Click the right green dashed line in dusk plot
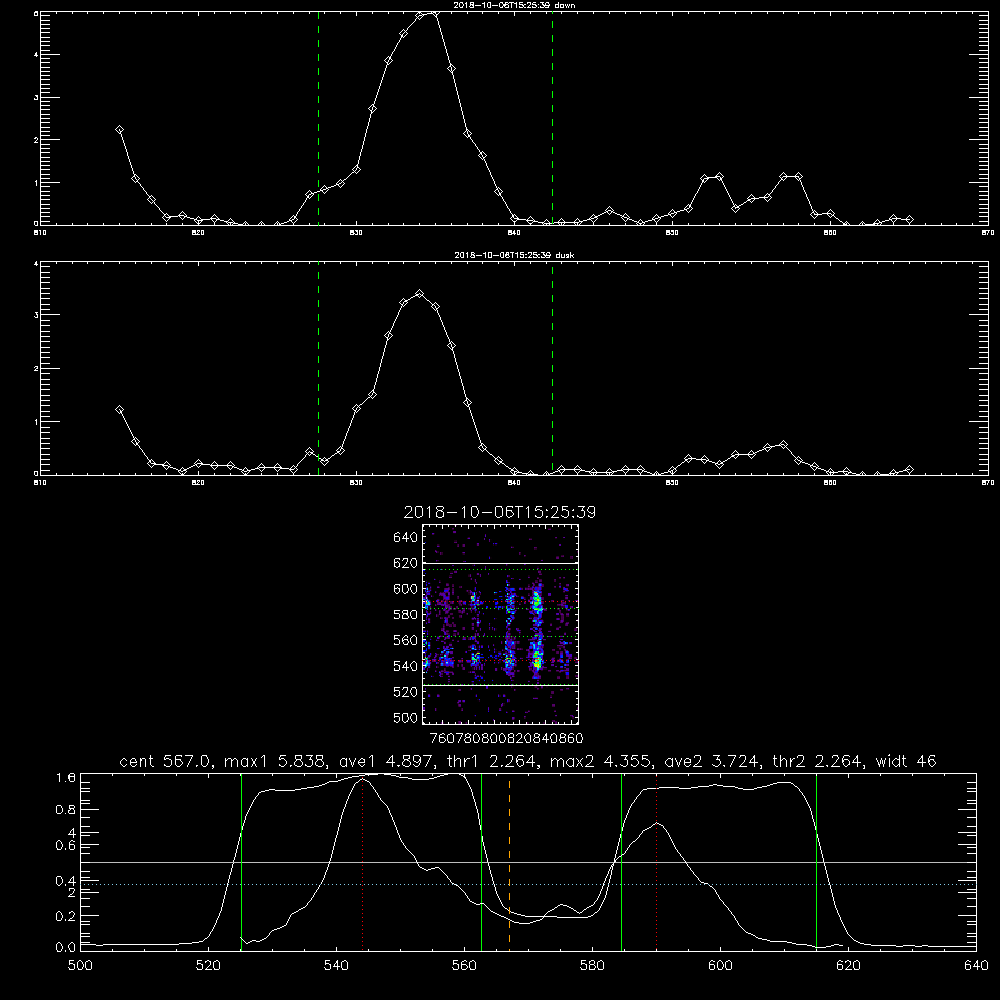Screen dimensions: 1000x1000 552,368
